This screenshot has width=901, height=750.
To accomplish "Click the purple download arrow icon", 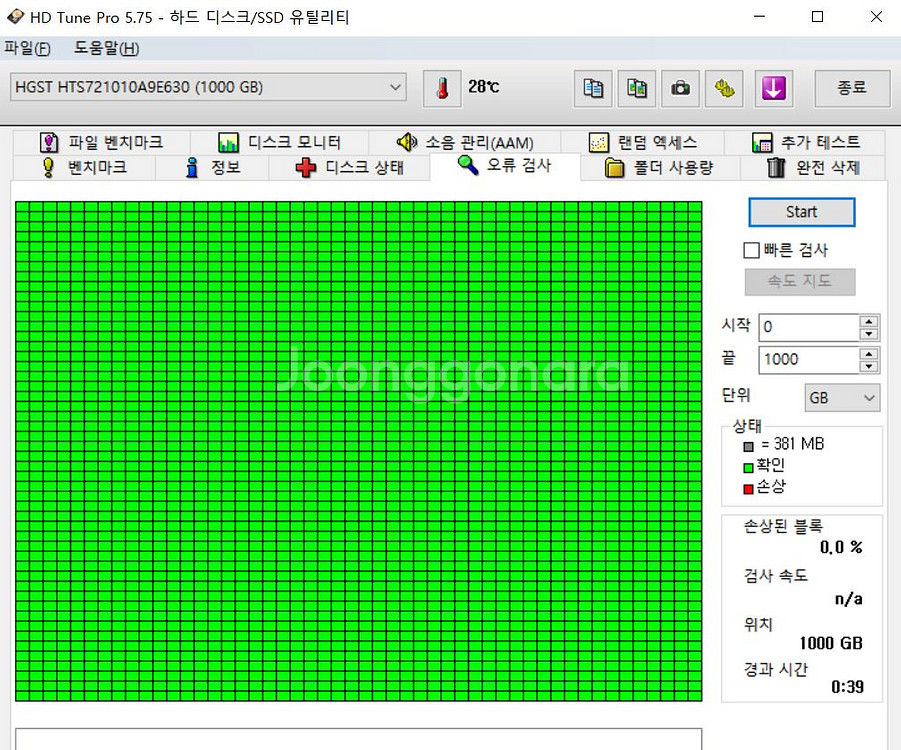I will (x=774, y=89).
